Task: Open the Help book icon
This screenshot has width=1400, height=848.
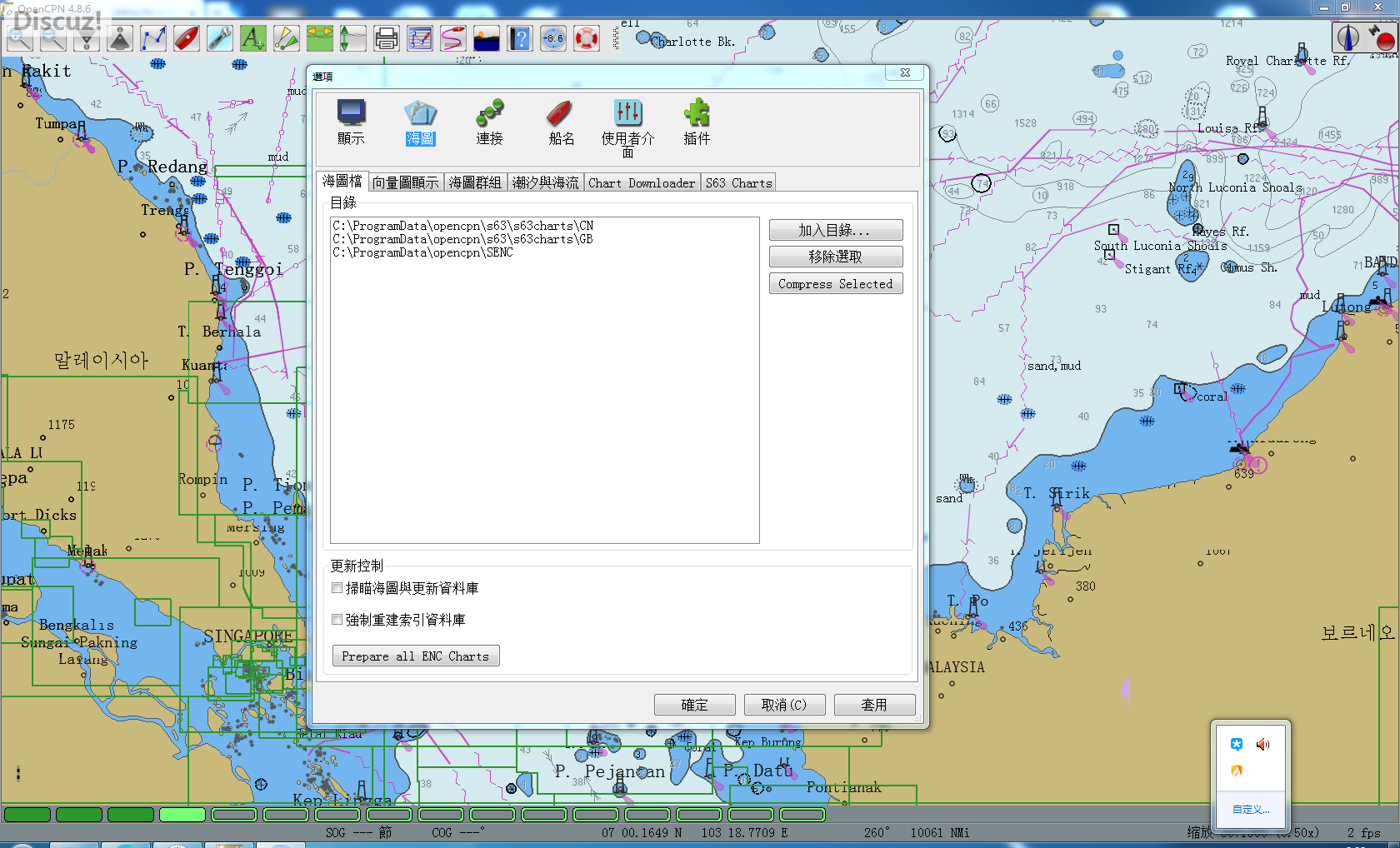Action: [519, 38]
